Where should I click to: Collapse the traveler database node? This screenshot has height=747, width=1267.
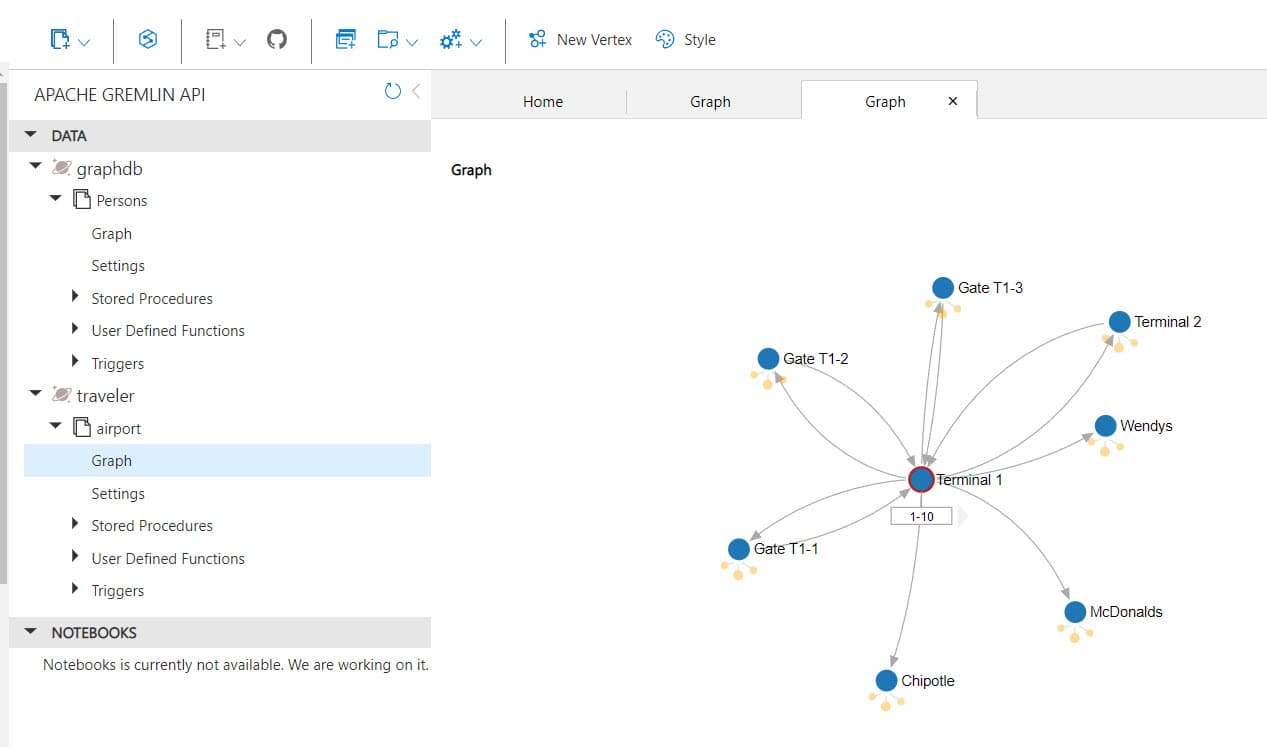pyautogui.click(x=35, y=395)
